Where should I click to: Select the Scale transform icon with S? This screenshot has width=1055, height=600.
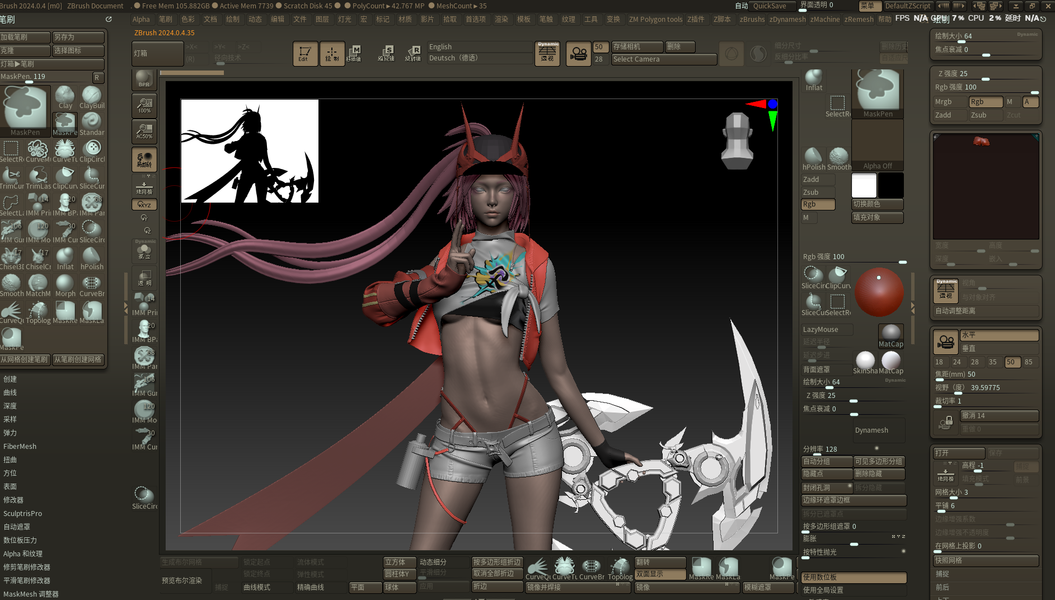point(386,53)
